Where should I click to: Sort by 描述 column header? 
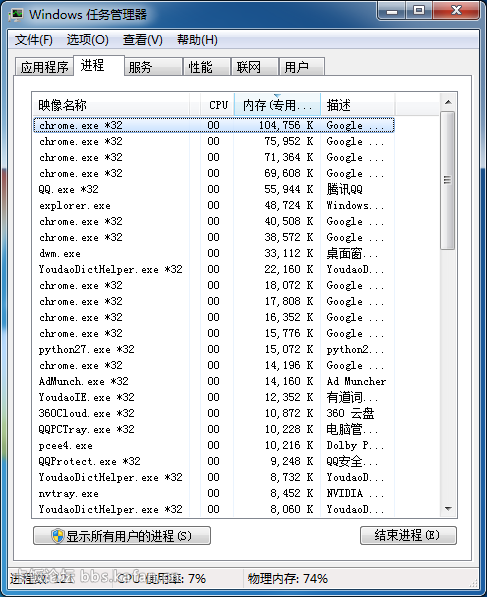pyautogui.click(x=357, y=104)
